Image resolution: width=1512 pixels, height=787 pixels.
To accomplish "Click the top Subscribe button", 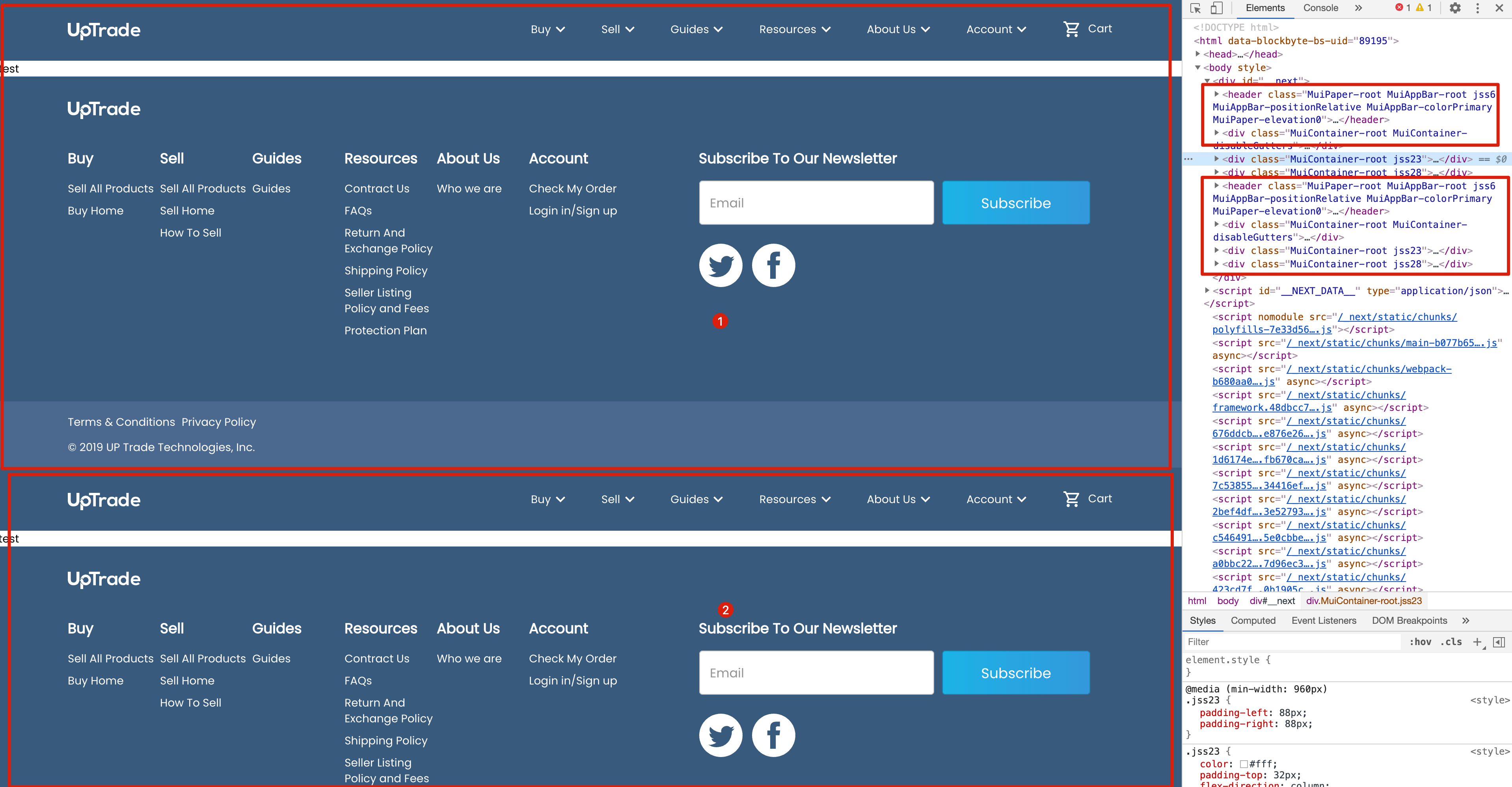I will click(1015, 203).
